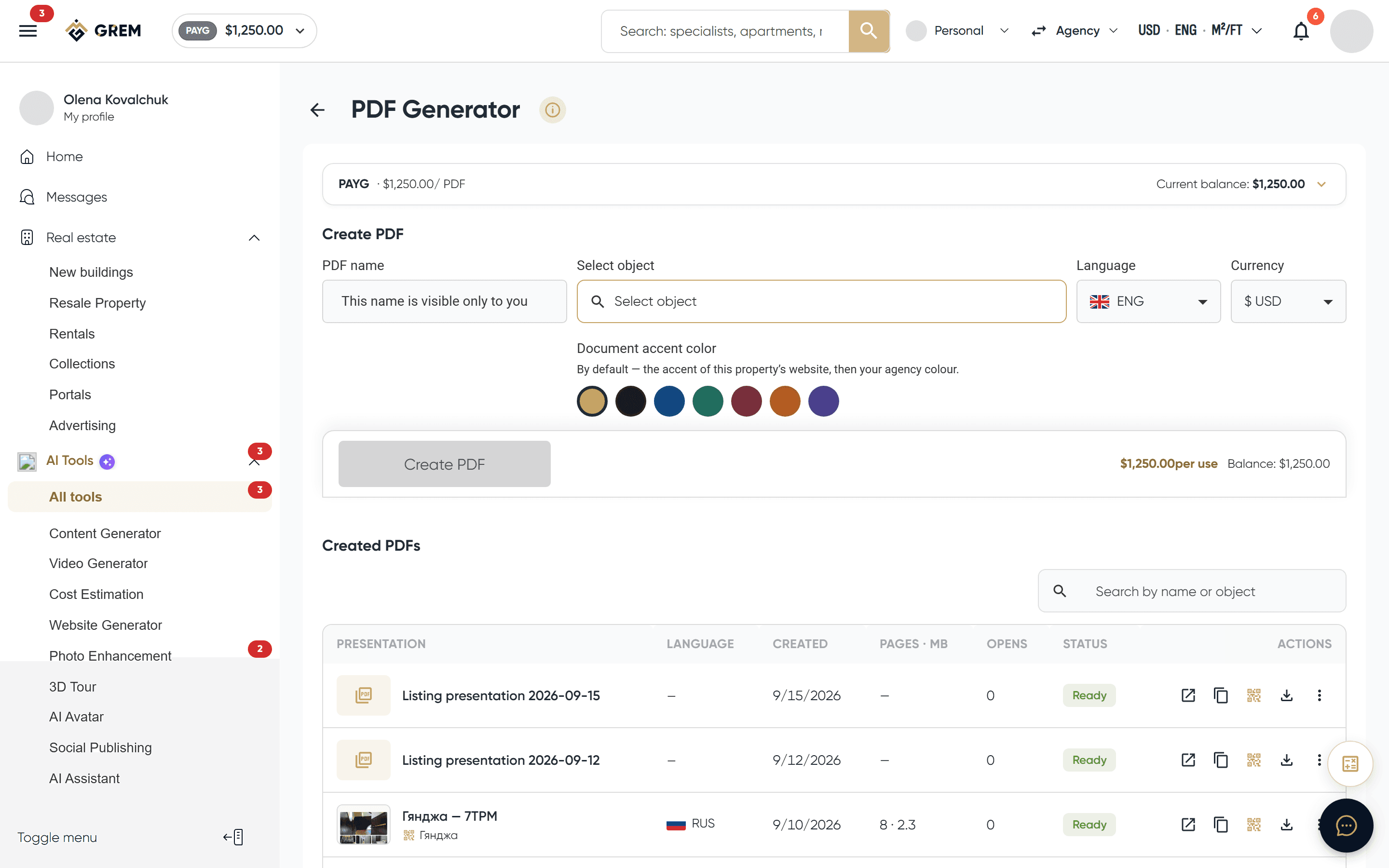Expand the PAYG balance dropdown in header
Image resolution: width=1389 pixels, height=868 pixels.
tap(244, 30)
